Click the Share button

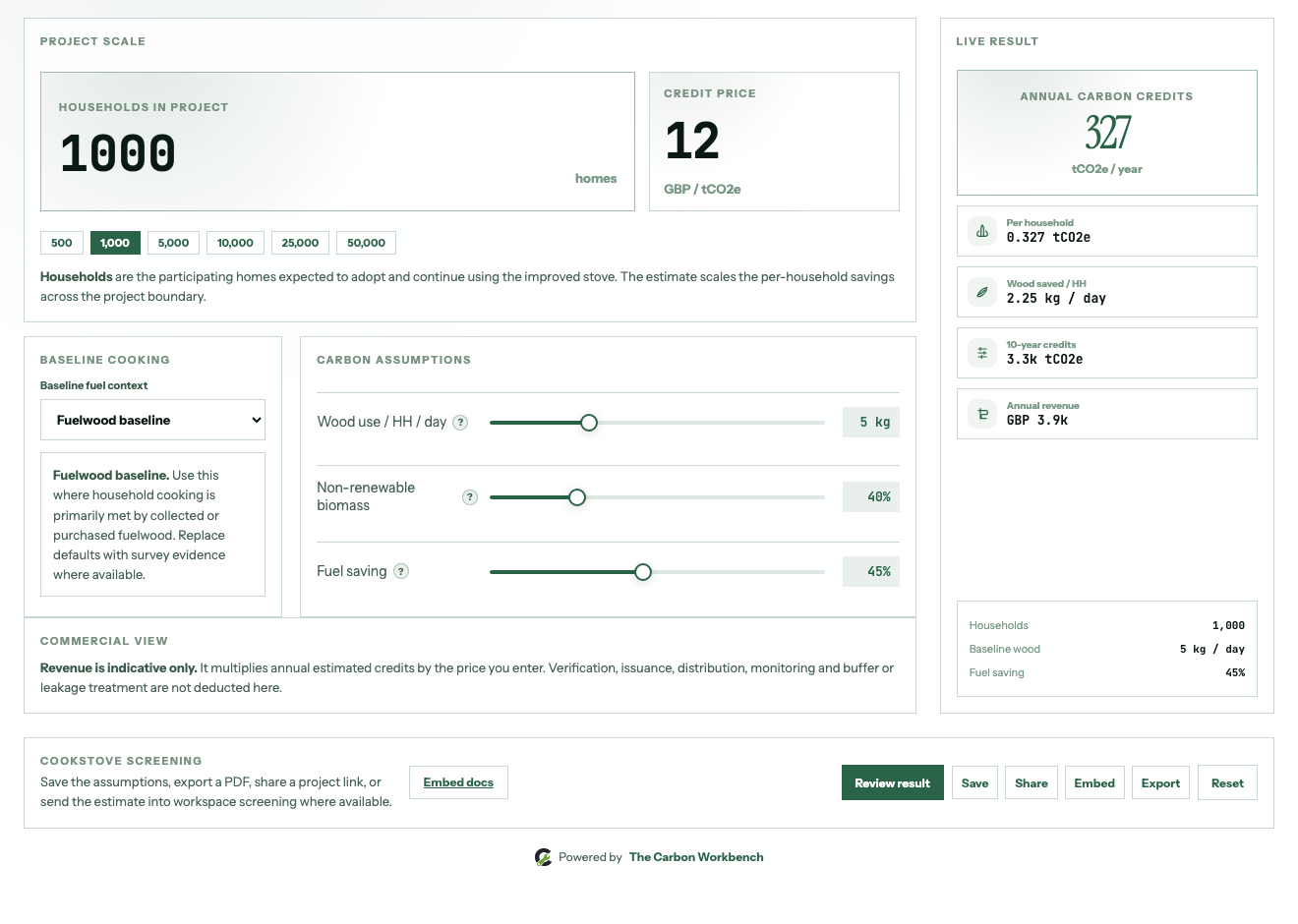tap(1032, 783)
